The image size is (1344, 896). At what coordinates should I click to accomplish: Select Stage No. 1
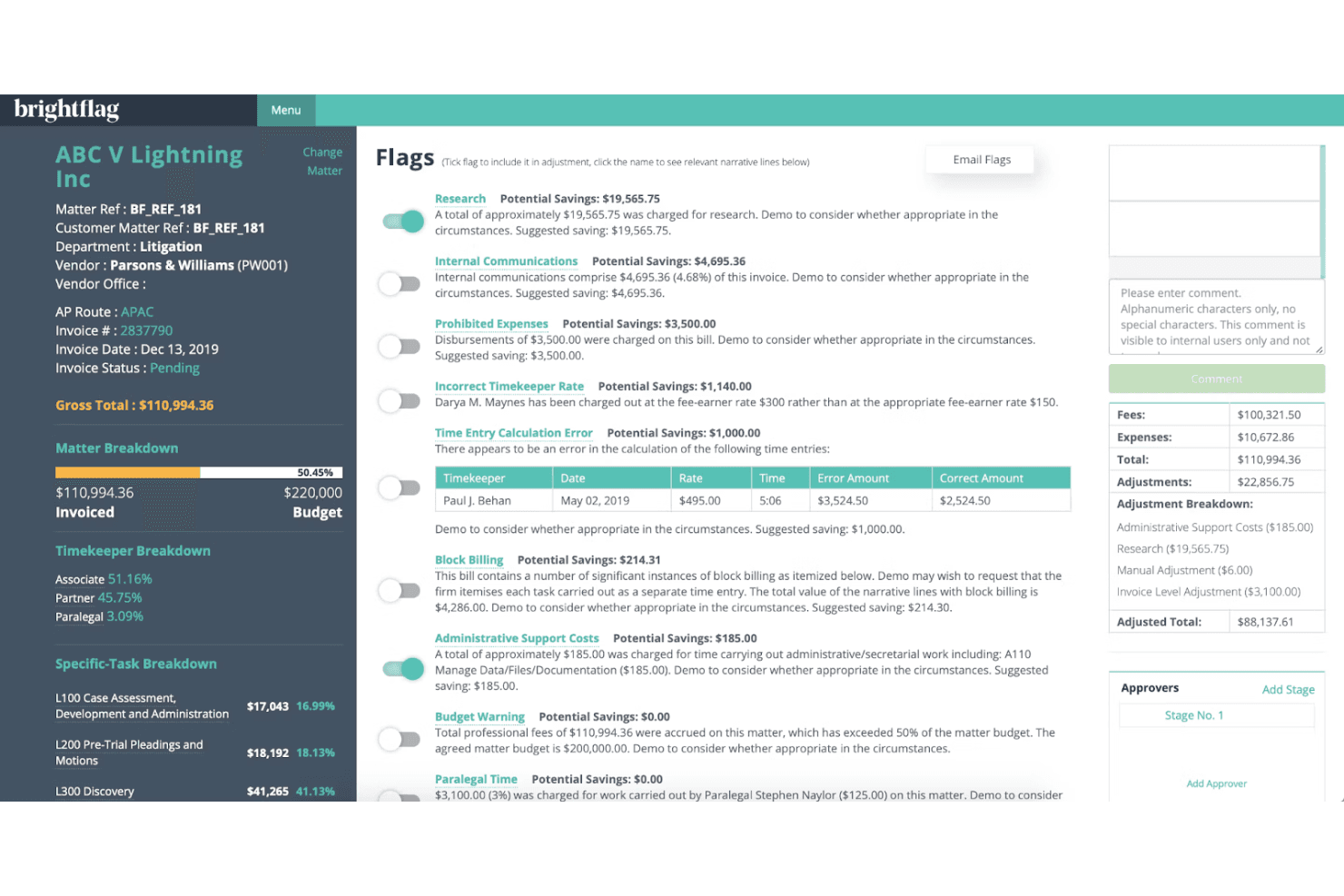coord(1194,715)
